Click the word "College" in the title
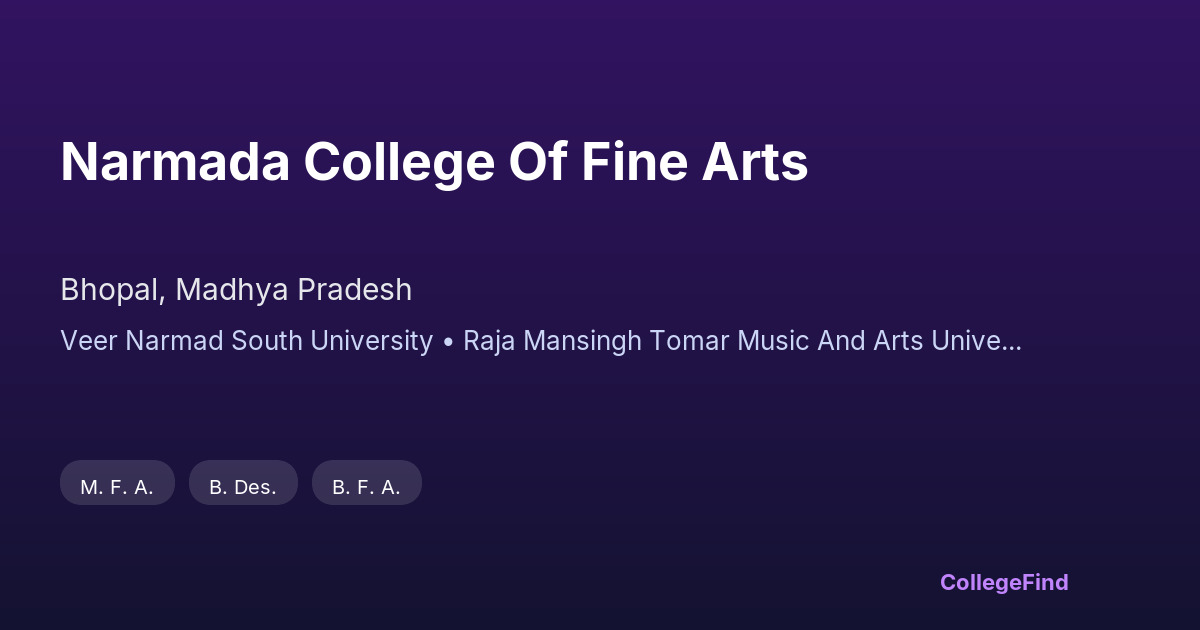 click(x=396, y=163)
